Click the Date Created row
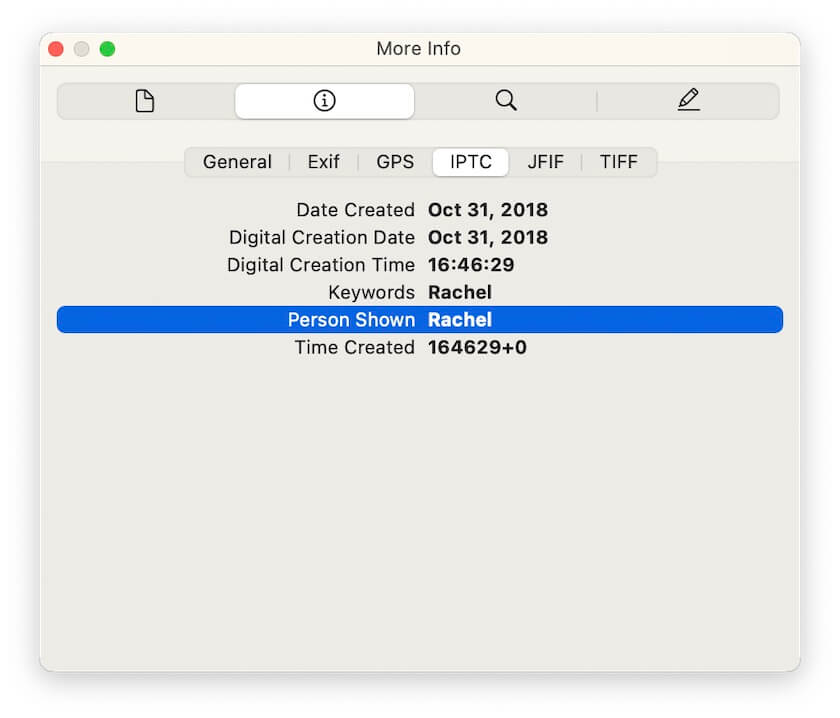The width and height of the screenshot is (840, 718). point(420,210)
